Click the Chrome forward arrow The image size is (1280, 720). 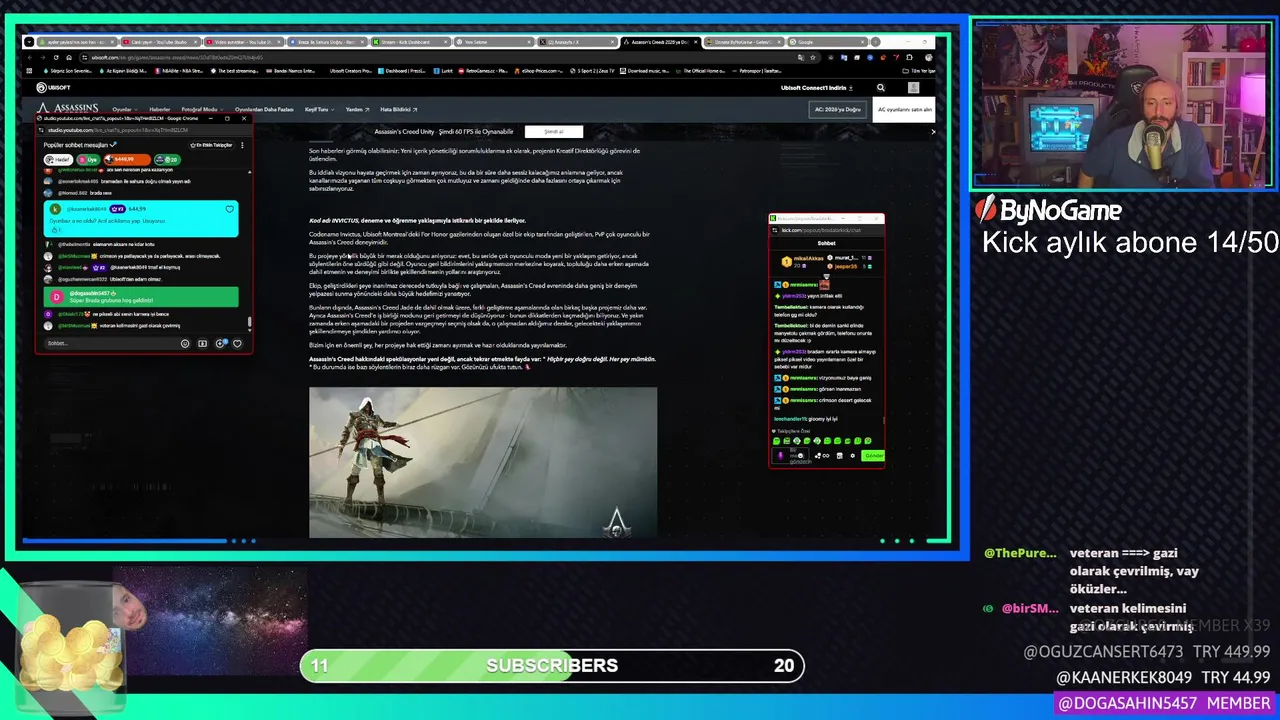[x=43, y=57]
